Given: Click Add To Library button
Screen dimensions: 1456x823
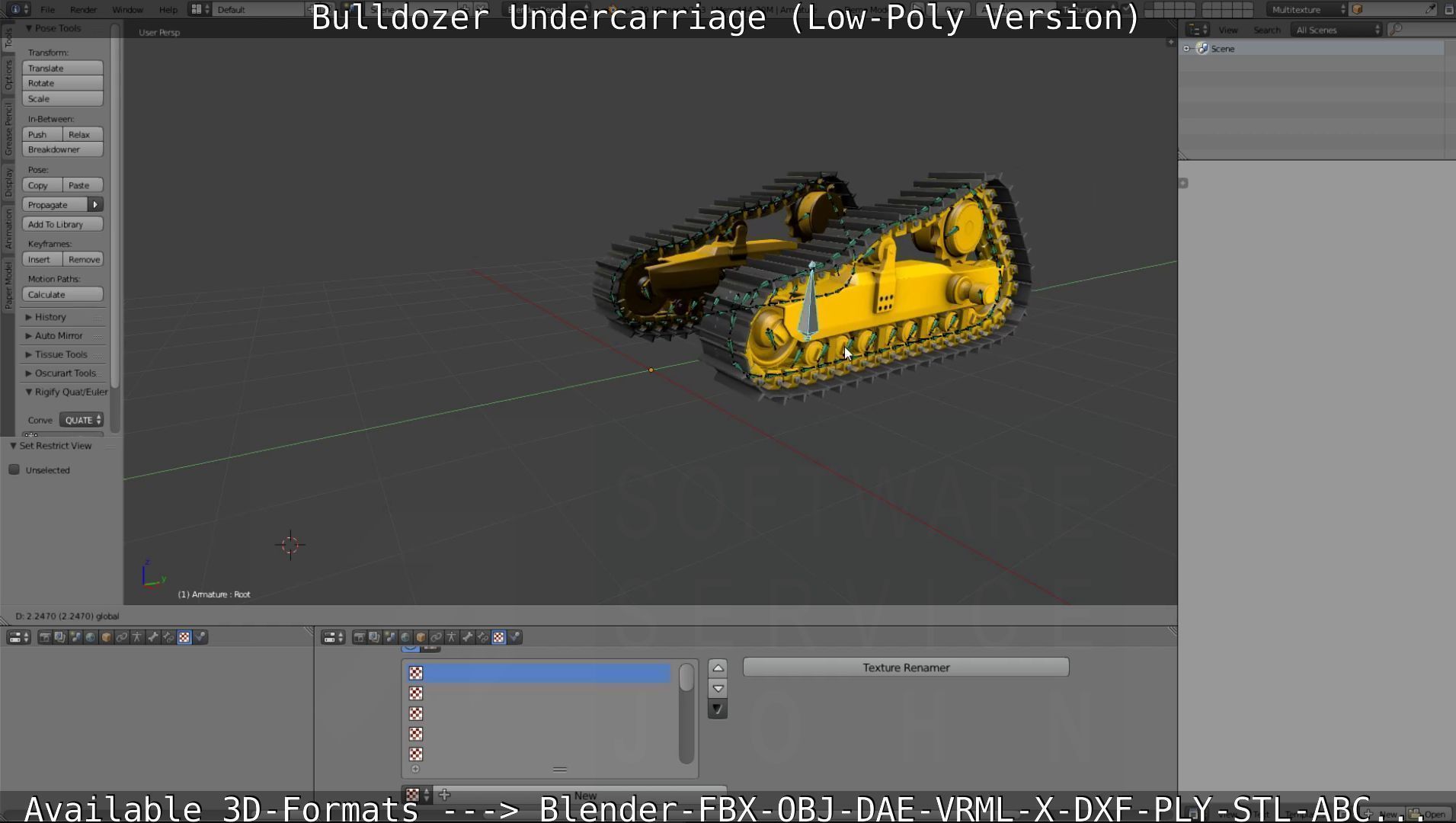Looking at the screenshot, I should tap(62, 225).
